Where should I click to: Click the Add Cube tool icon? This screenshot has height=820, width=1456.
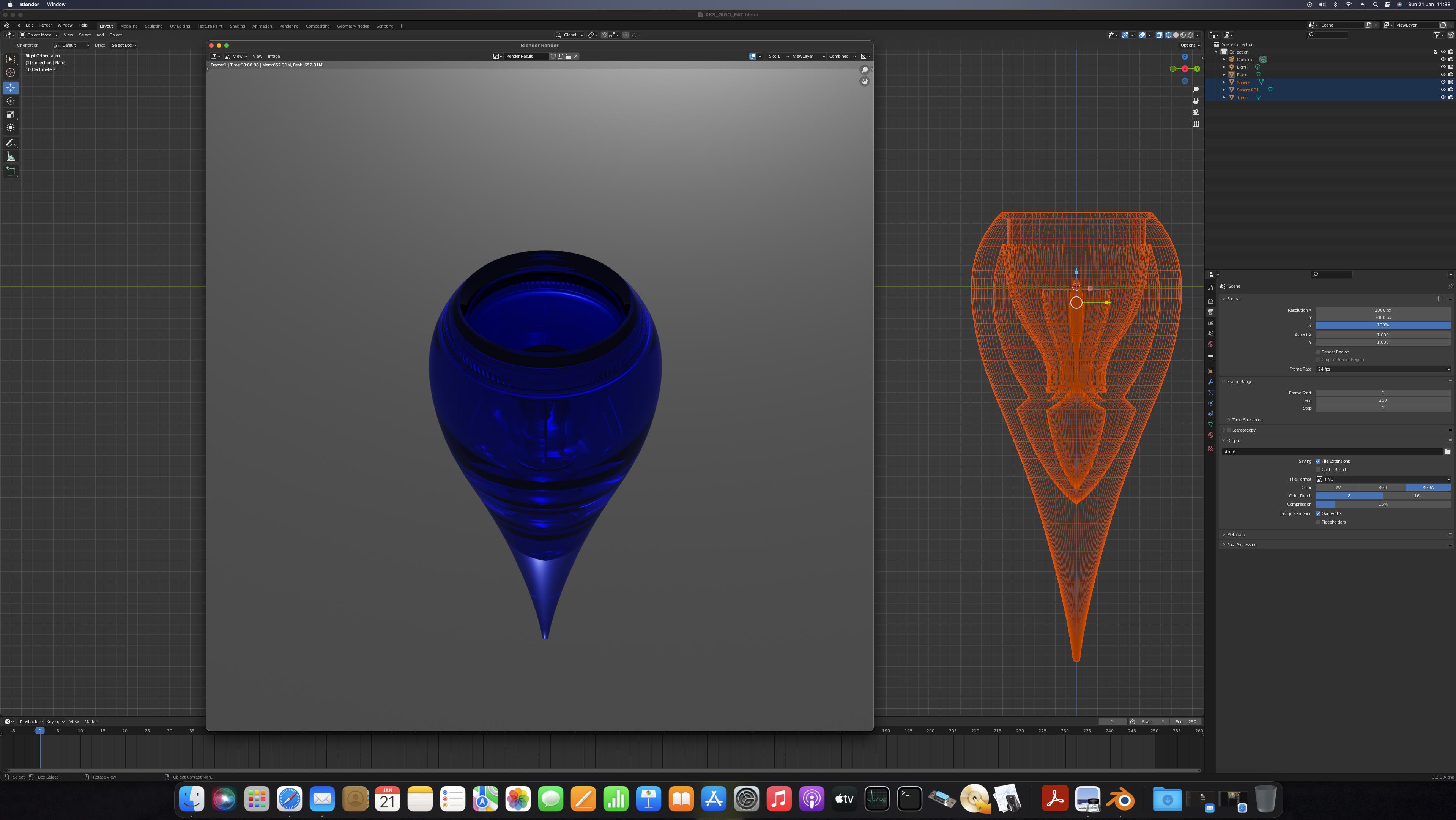[11, 171]
